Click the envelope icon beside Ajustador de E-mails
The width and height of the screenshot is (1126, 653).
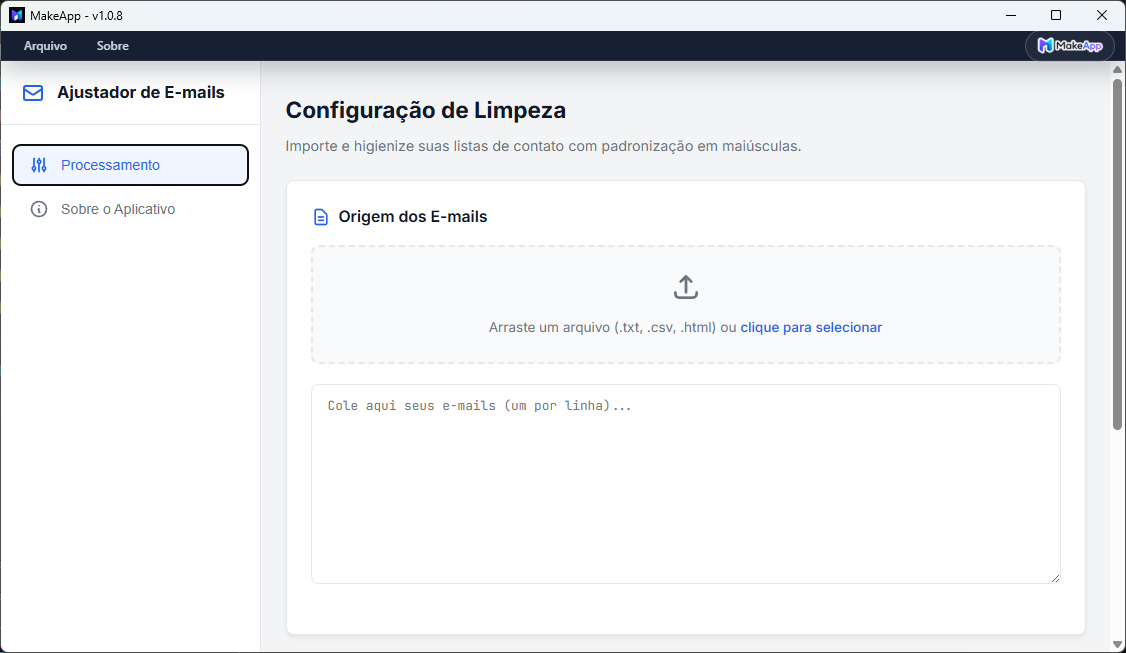point(33,93)
